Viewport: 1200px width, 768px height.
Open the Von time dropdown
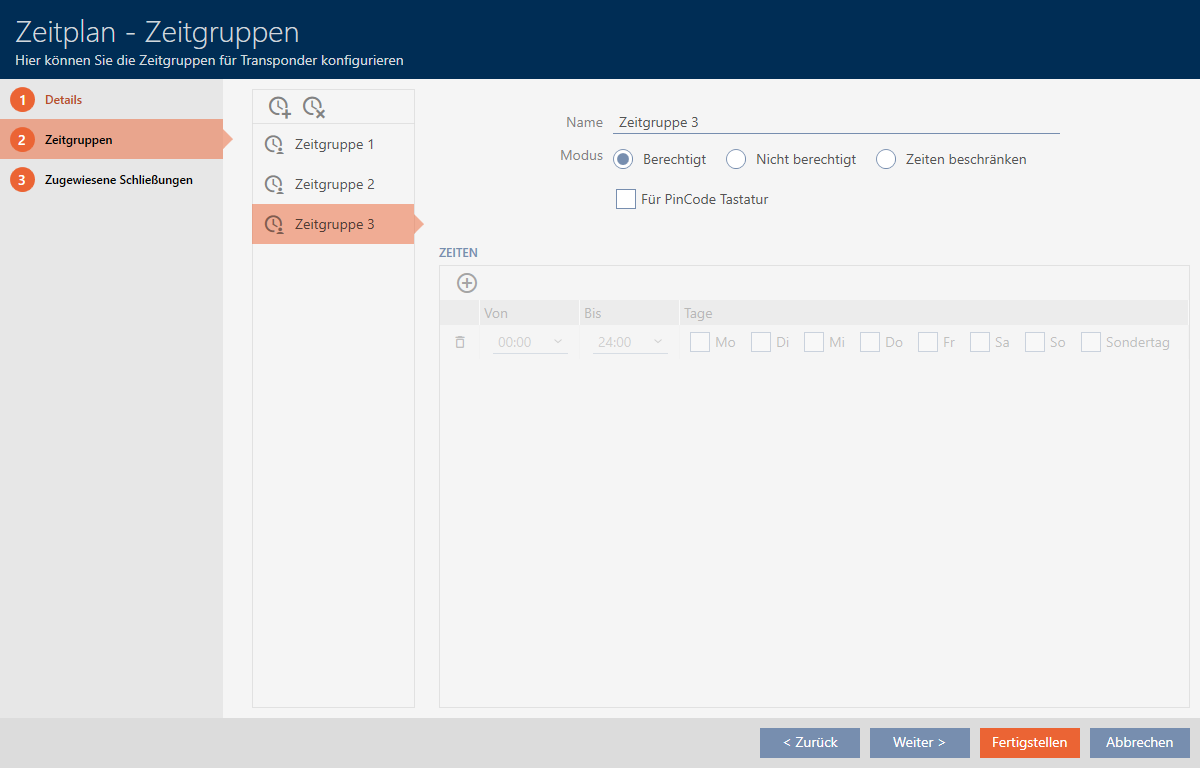point(530,342)
